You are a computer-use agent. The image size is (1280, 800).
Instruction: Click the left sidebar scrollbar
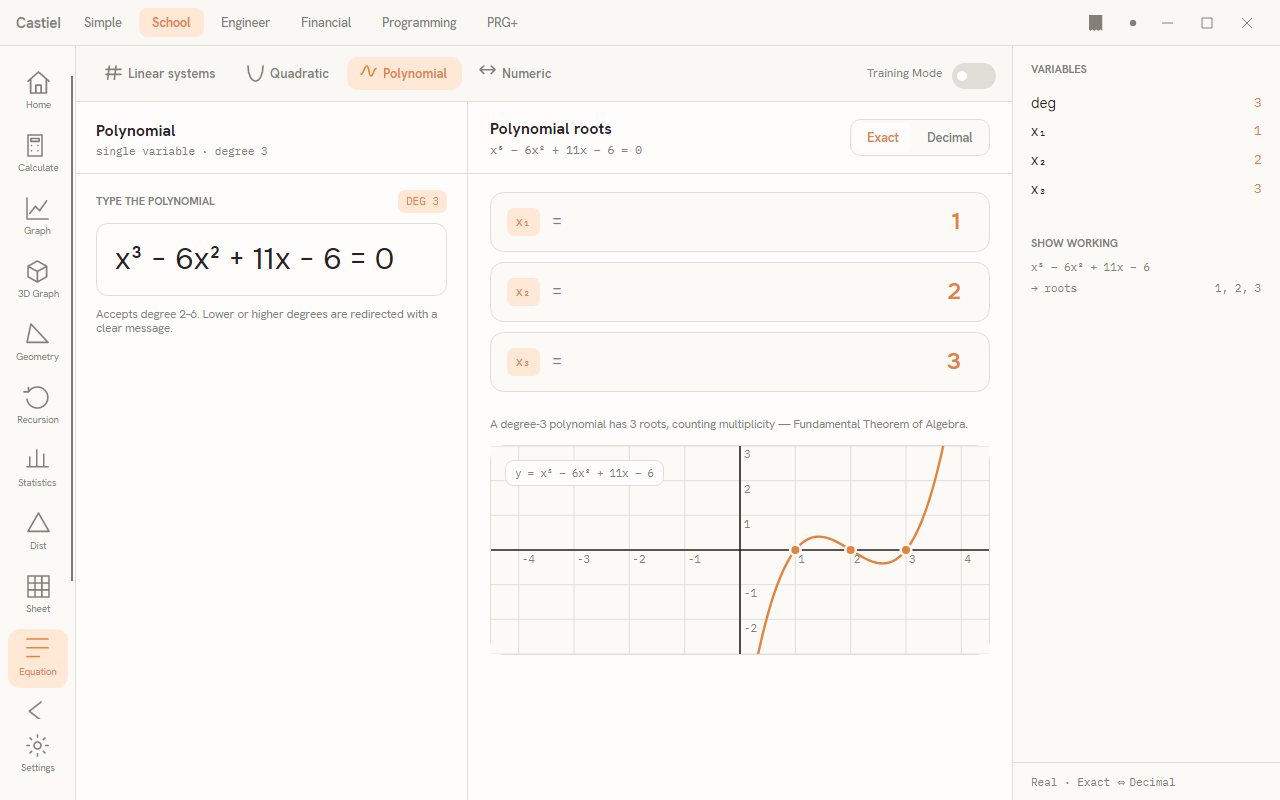click(x=72, y=328)
